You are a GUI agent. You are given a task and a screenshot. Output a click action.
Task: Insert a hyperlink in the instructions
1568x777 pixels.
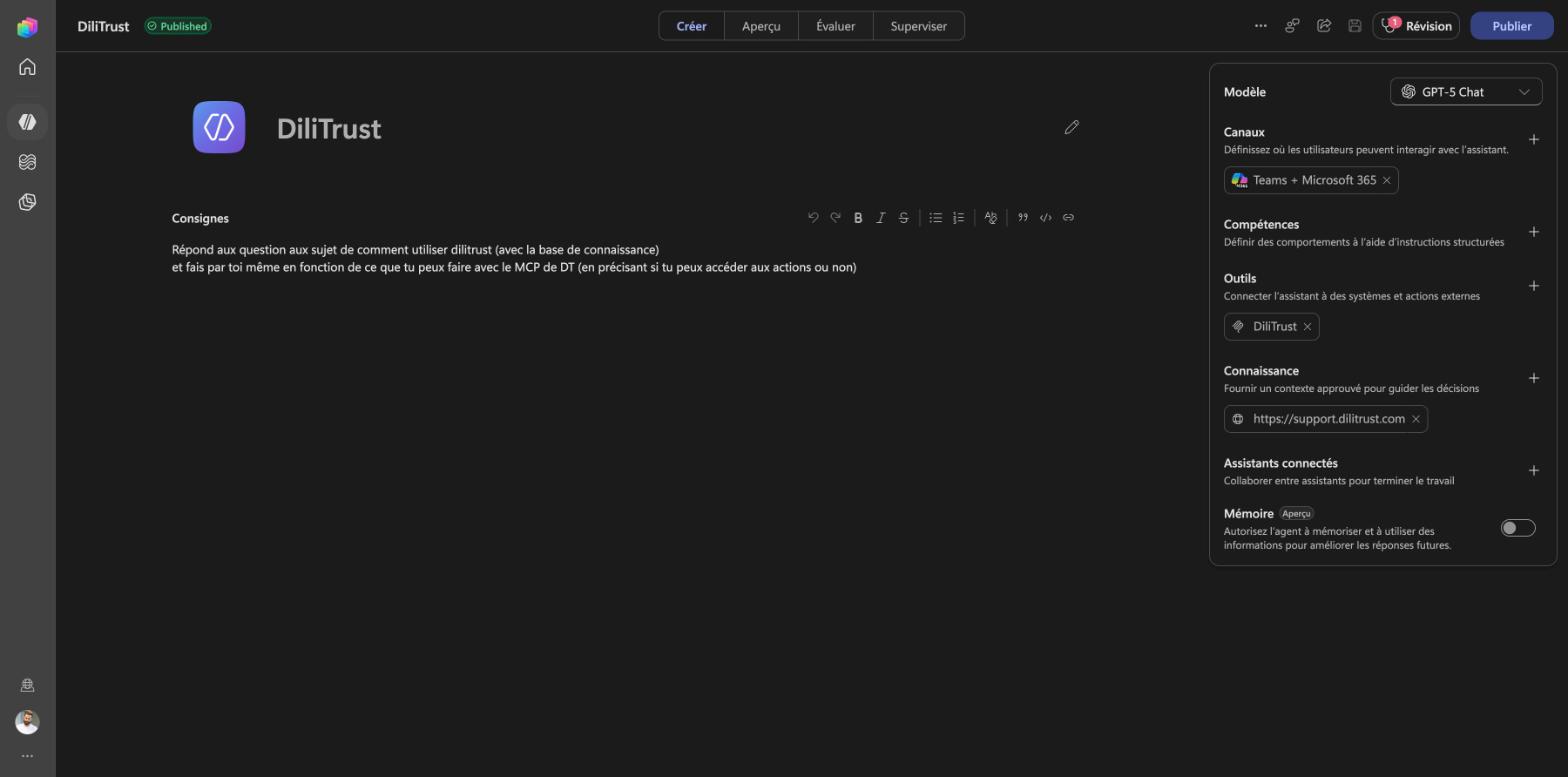1069,218
